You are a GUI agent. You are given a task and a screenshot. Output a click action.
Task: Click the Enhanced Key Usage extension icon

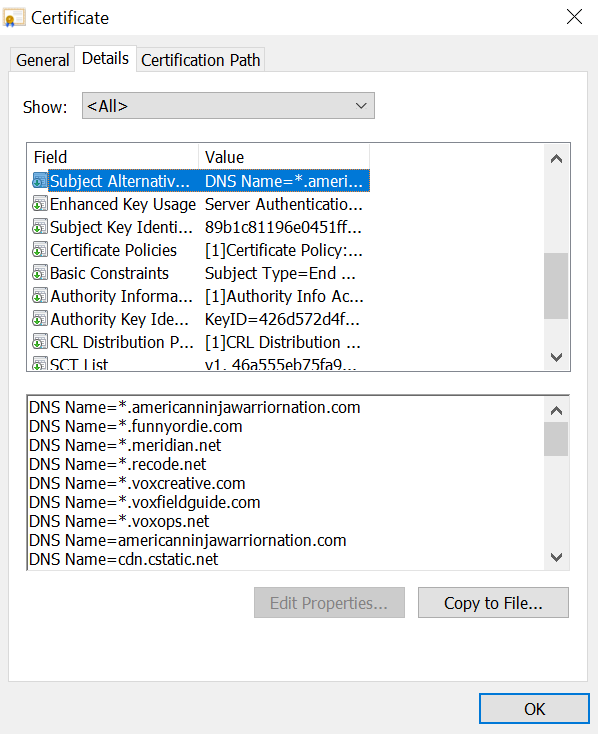[x=40, y=204]
